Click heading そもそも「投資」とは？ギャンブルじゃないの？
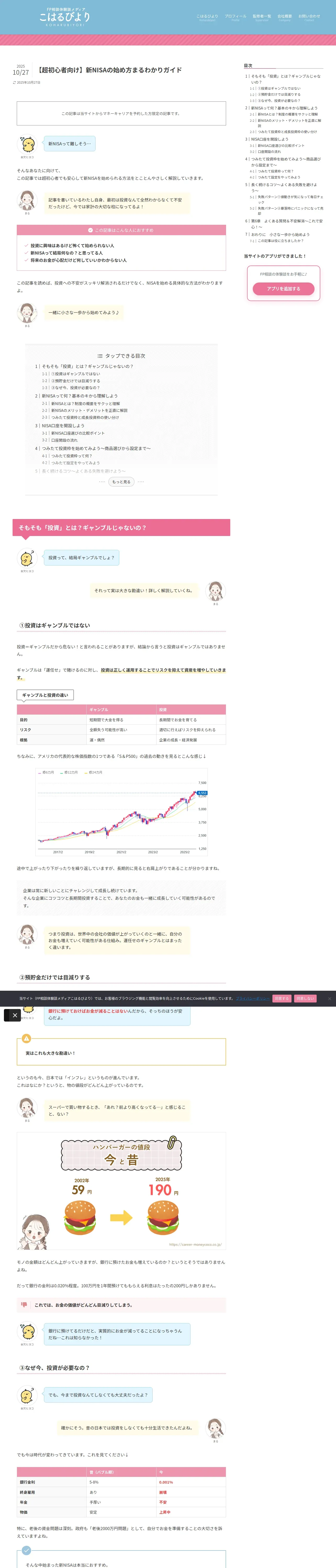Screen dimensions: 336x1568 [x=121, y=528]
